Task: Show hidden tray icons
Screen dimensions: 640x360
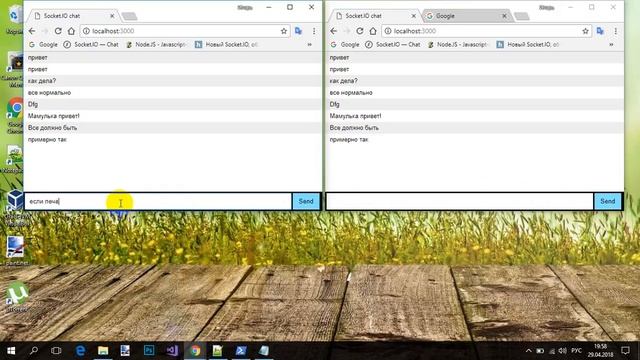Action: point(529,351)
